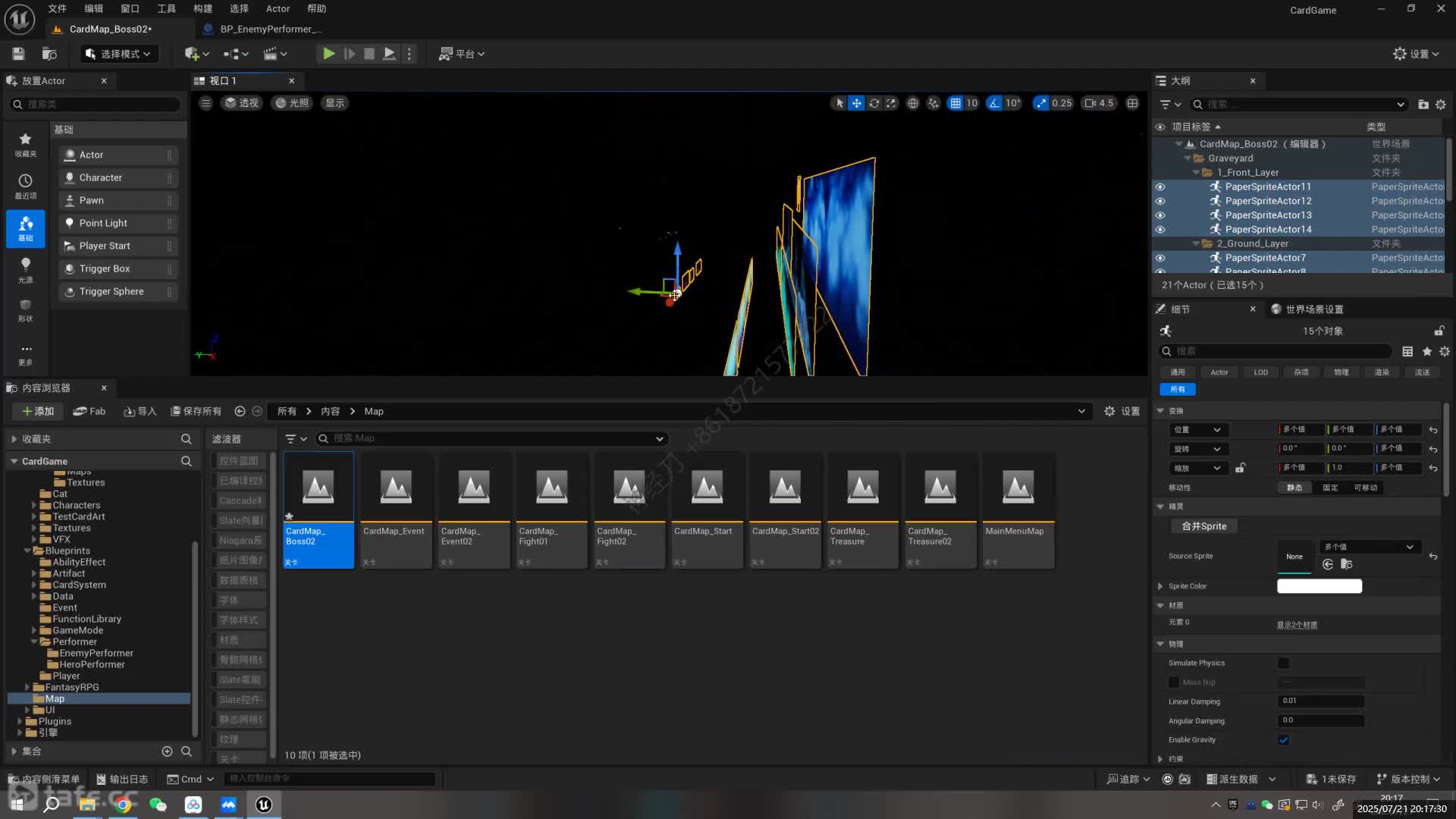Enable Simulate Physics checkbox
Viewport: 1456px width, 819px height.
point(1283,664)
